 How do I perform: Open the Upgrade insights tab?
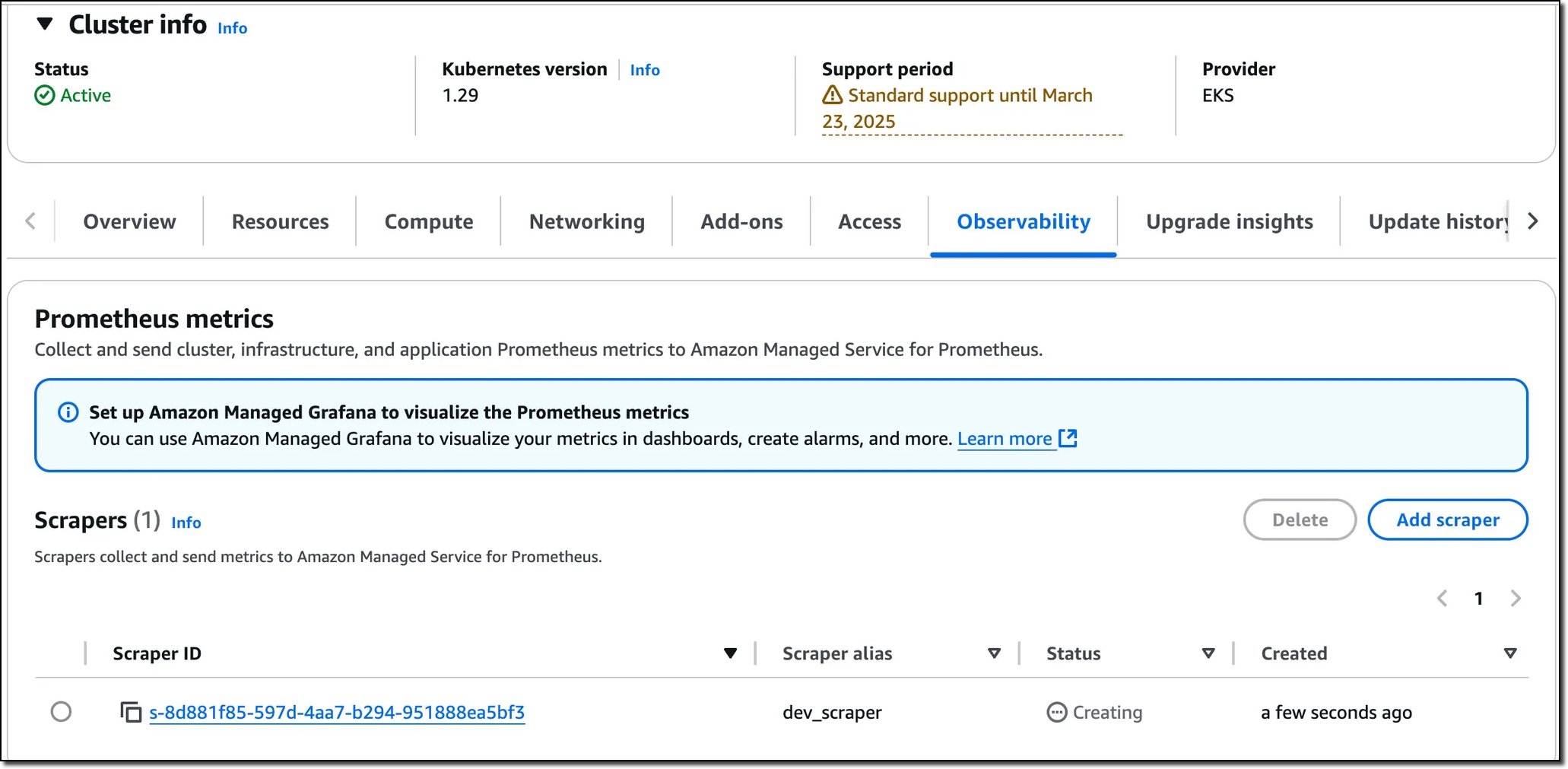click(x=1229, y=221)
